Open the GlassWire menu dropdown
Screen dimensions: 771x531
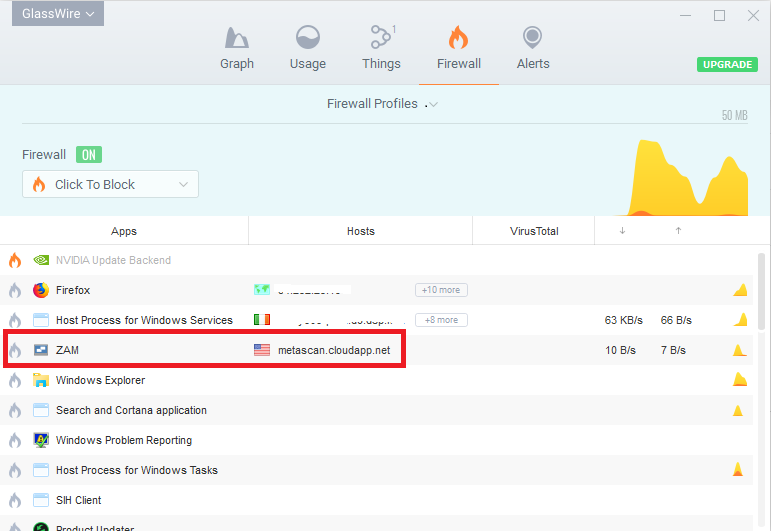tap(58, 13)
